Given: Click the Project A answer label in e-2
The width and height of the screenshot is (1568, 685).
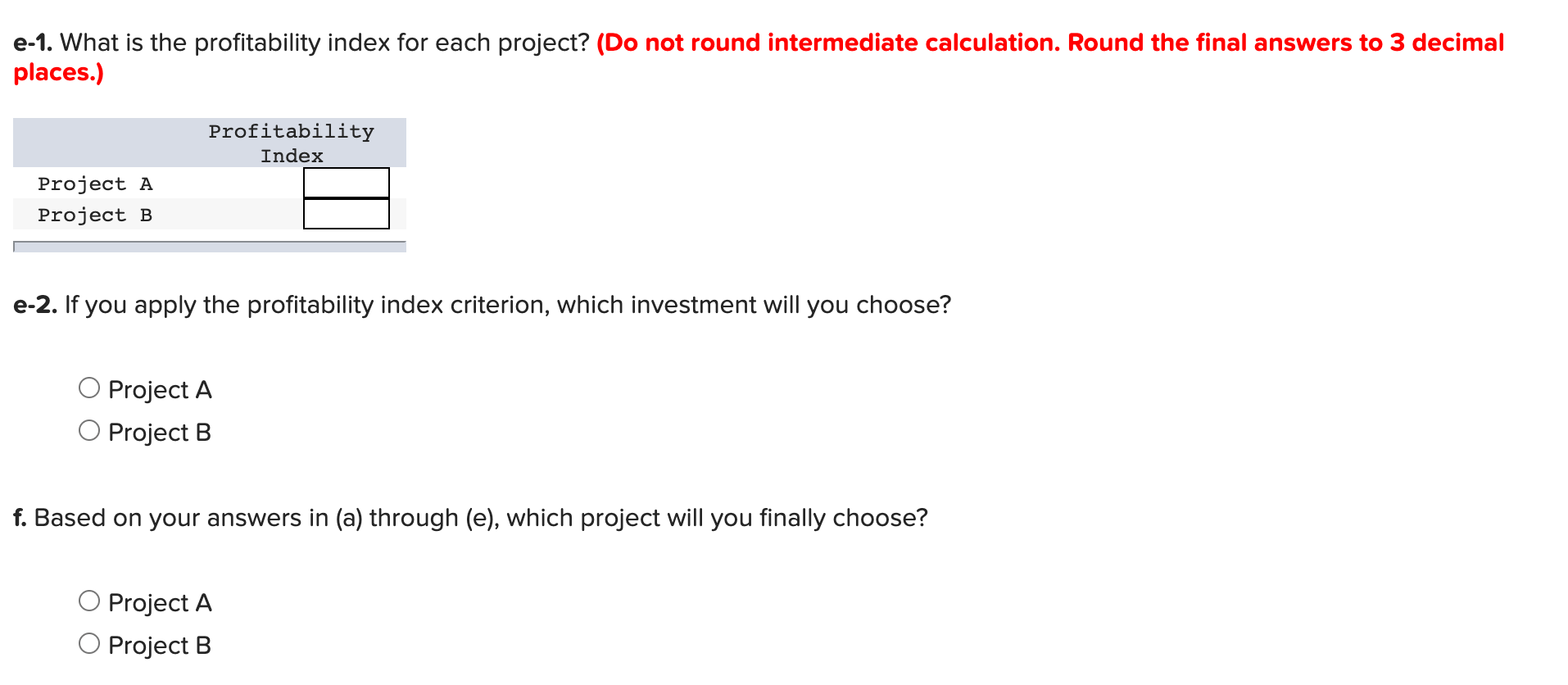Looking at the screenshot, I should 160,389.
